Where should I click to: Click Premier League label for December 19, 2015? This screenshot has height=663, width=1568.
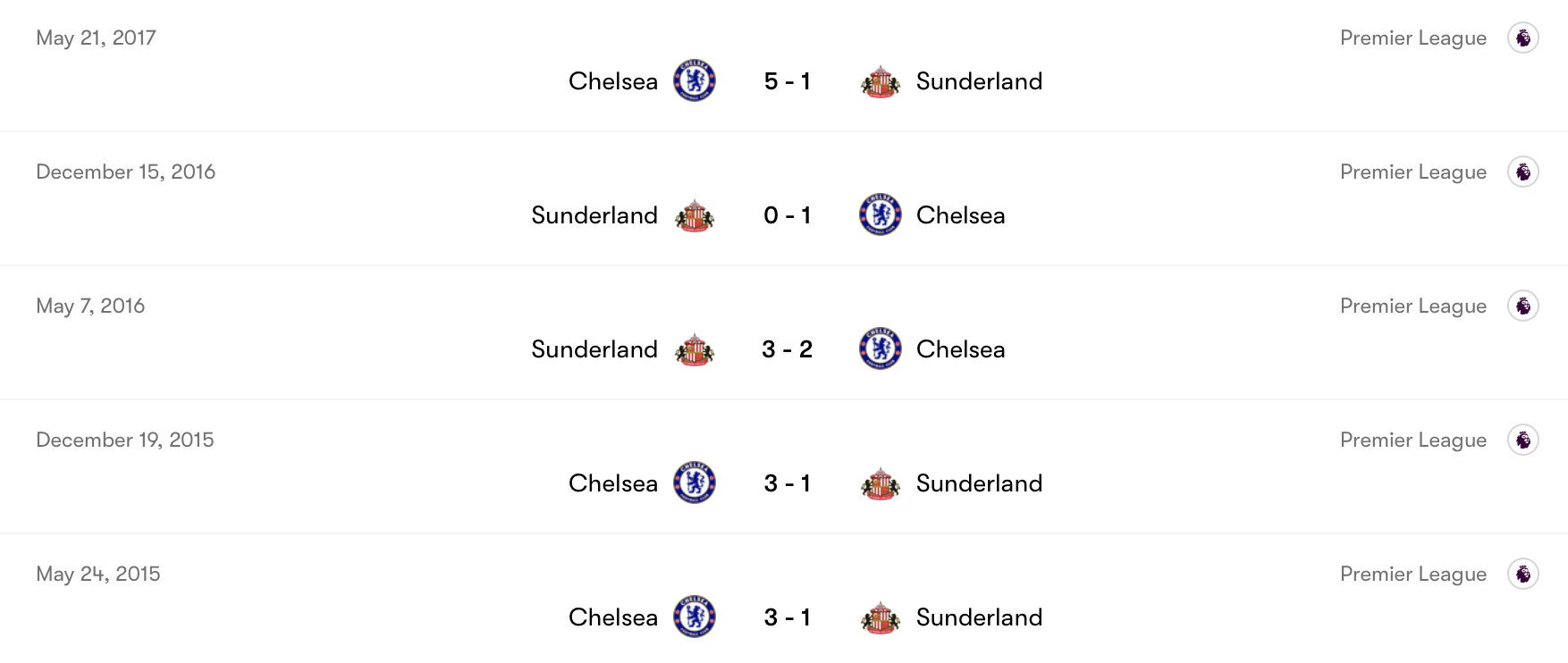[x=1412, y=440]
